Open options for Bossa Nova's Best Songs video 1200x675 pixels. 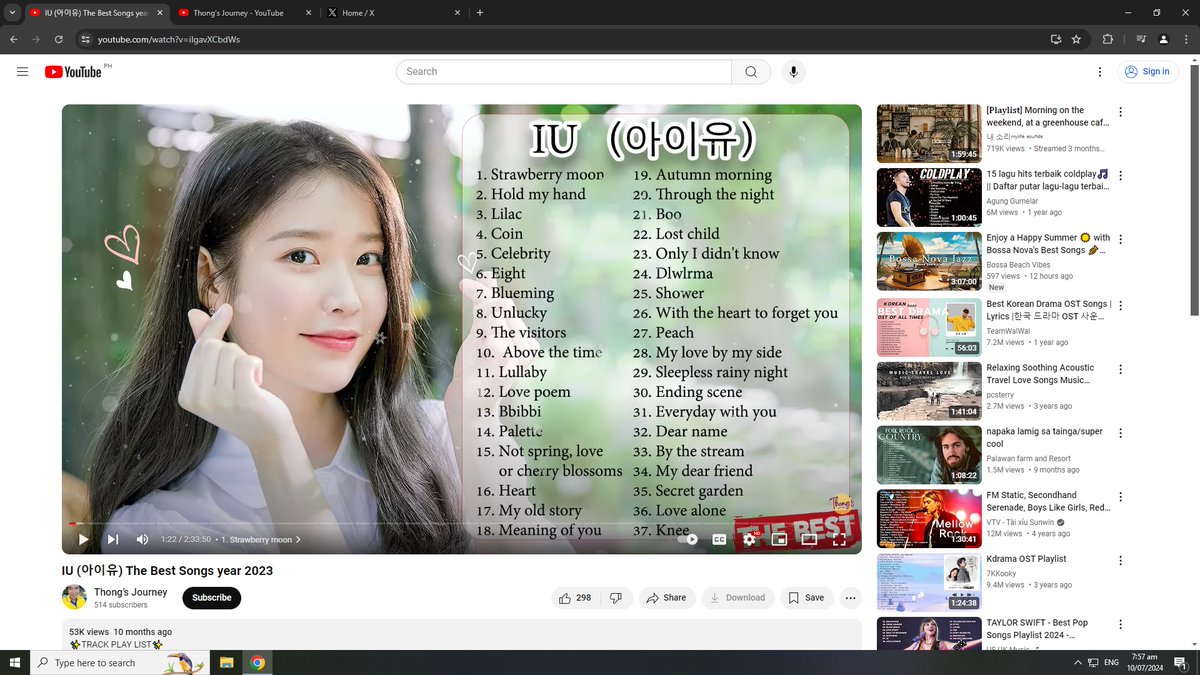pos(1120,240)
